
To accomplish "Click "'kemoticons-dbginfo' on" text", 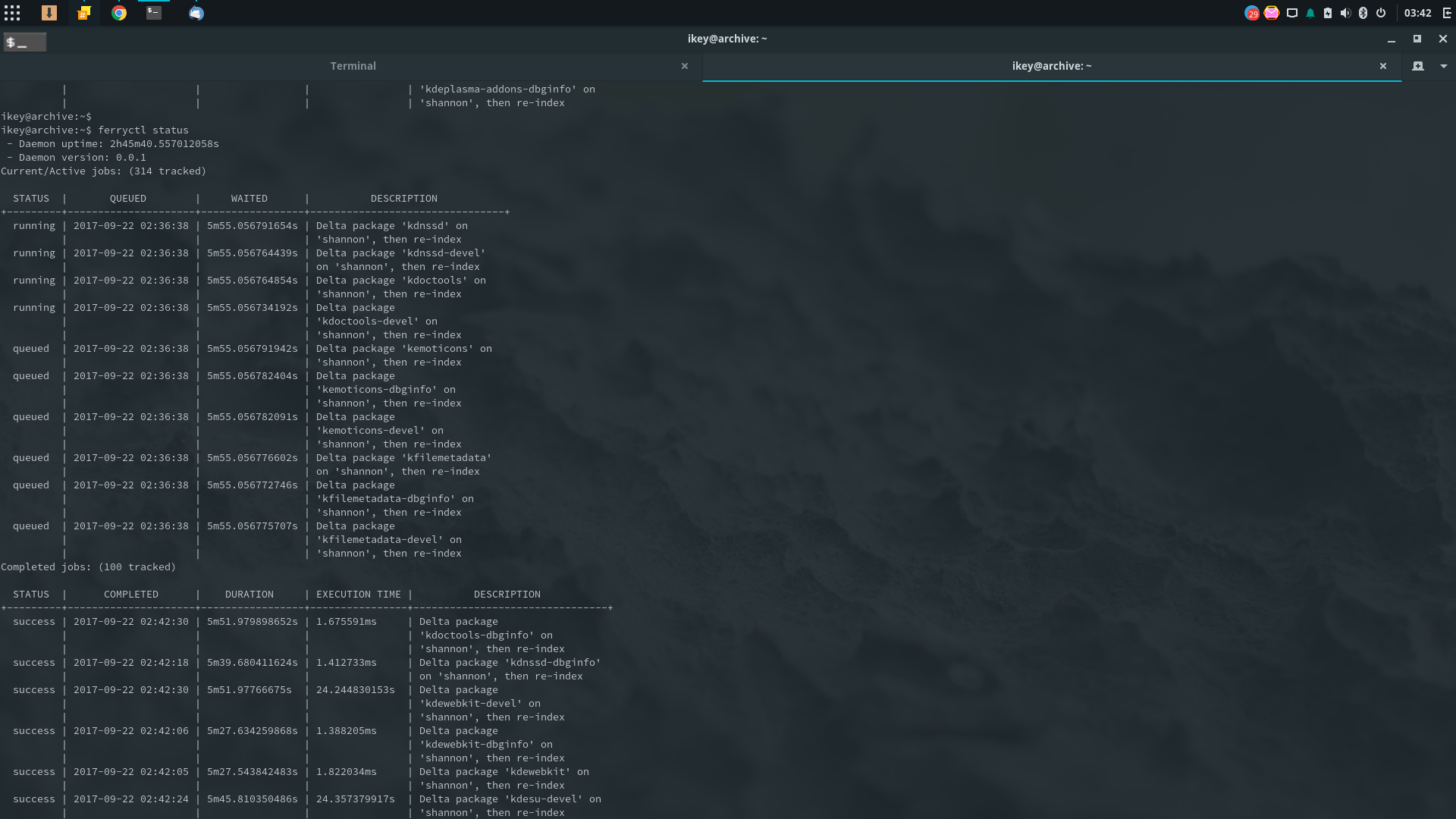I will [386, 390].
